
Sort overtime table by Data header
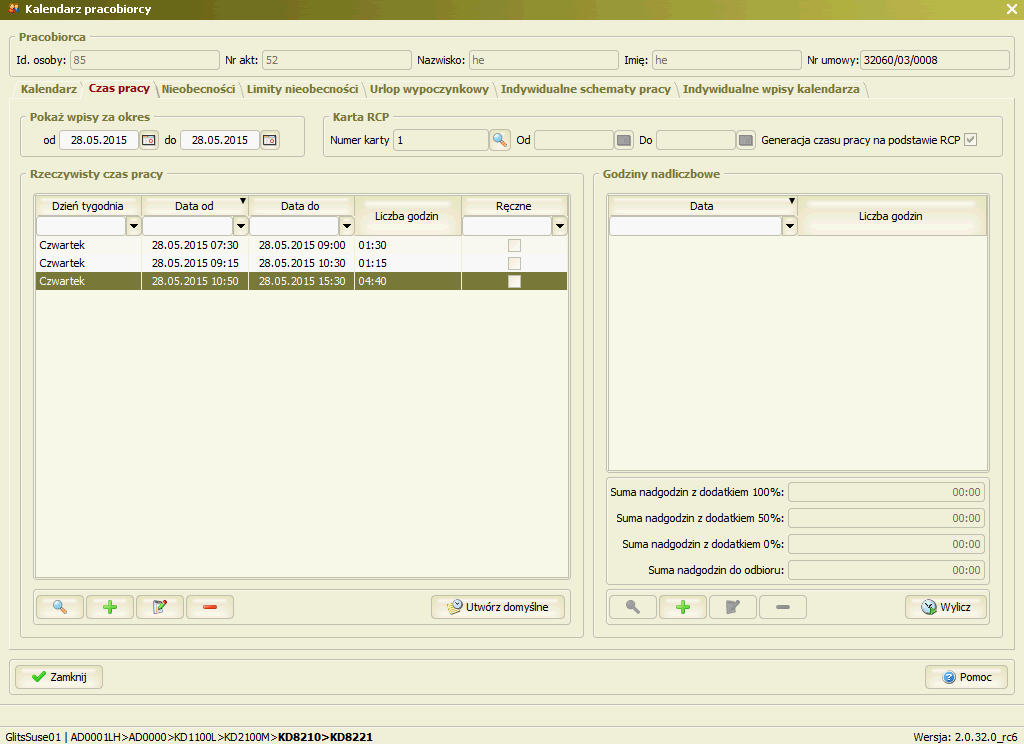tap(702, 206)
